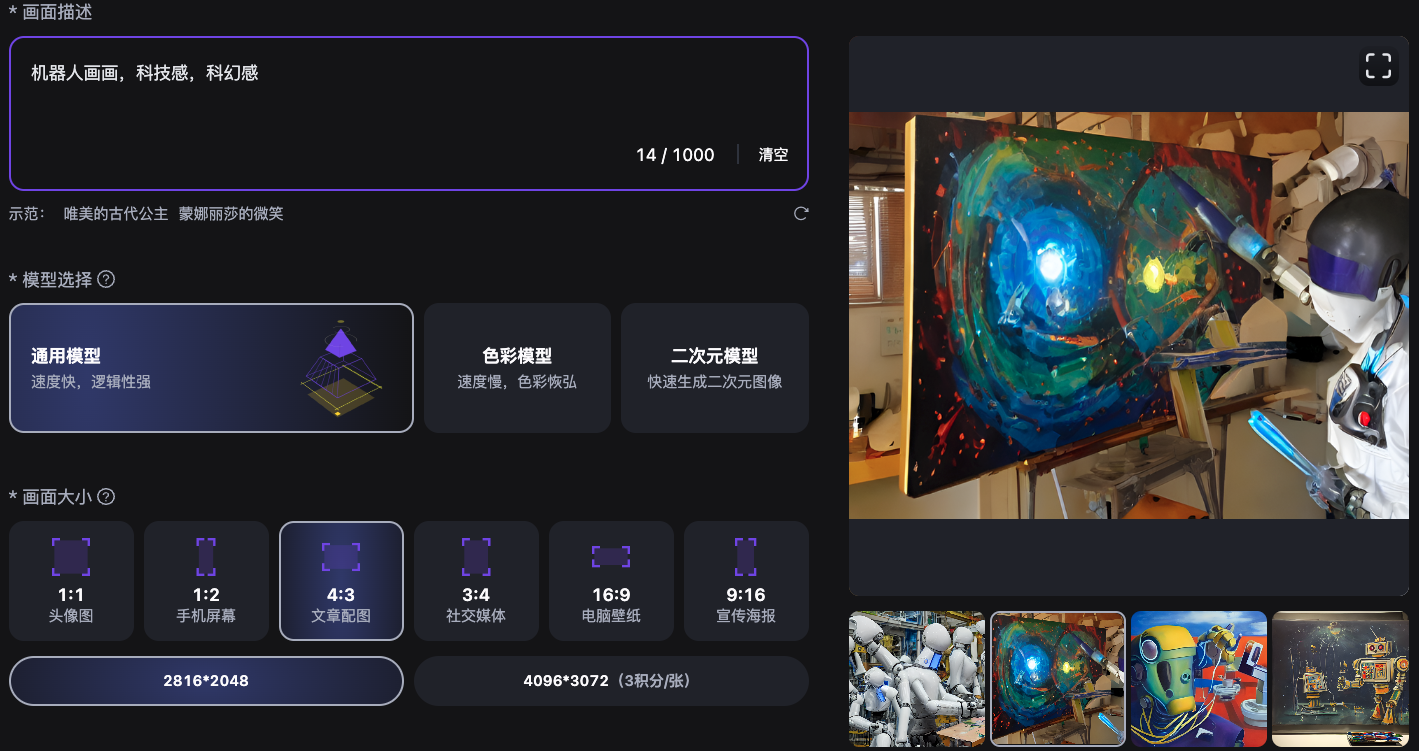Select the 2816*2048 resolution button
This screenshot has width=1419, height=751.
206,681
